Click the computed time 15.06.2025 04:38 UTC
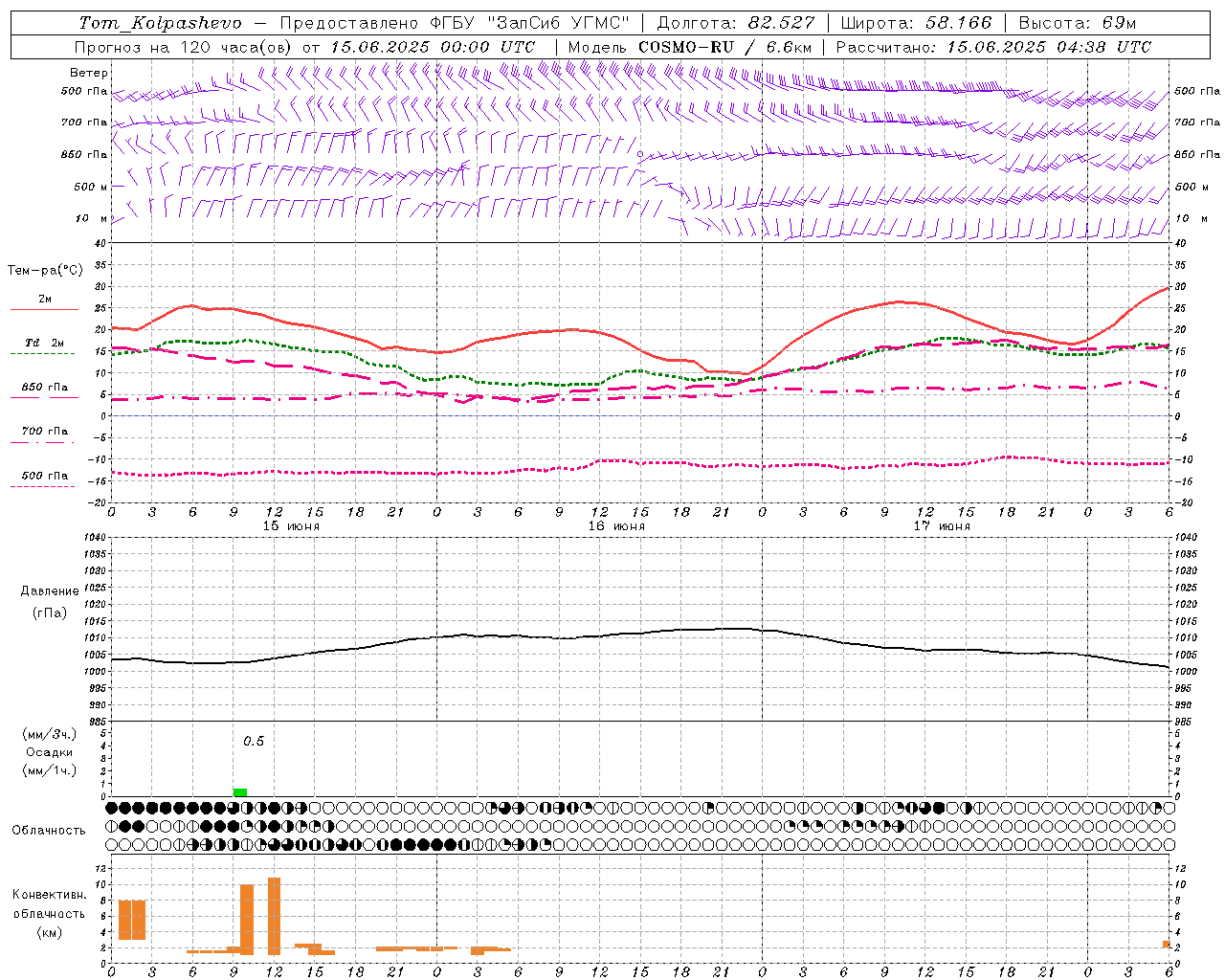Viewport: 1225px width, 980px height. tap(1049, 47)
